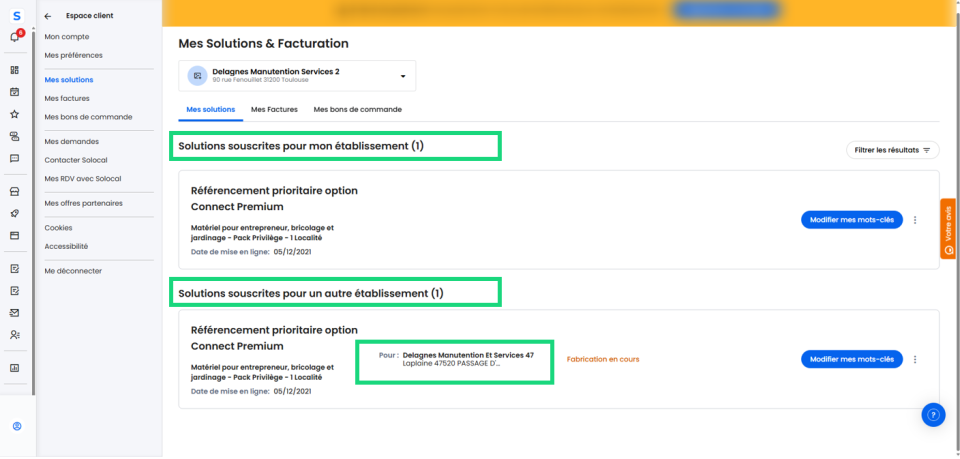The width and height of the screenshot is (960, 459).
Task: Open the star reviews icon in sidebar
Action: point(15,114)
